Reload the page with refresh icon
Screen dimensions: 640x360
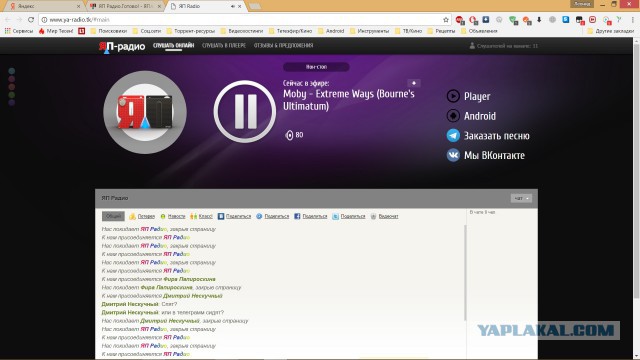point(31,20)
